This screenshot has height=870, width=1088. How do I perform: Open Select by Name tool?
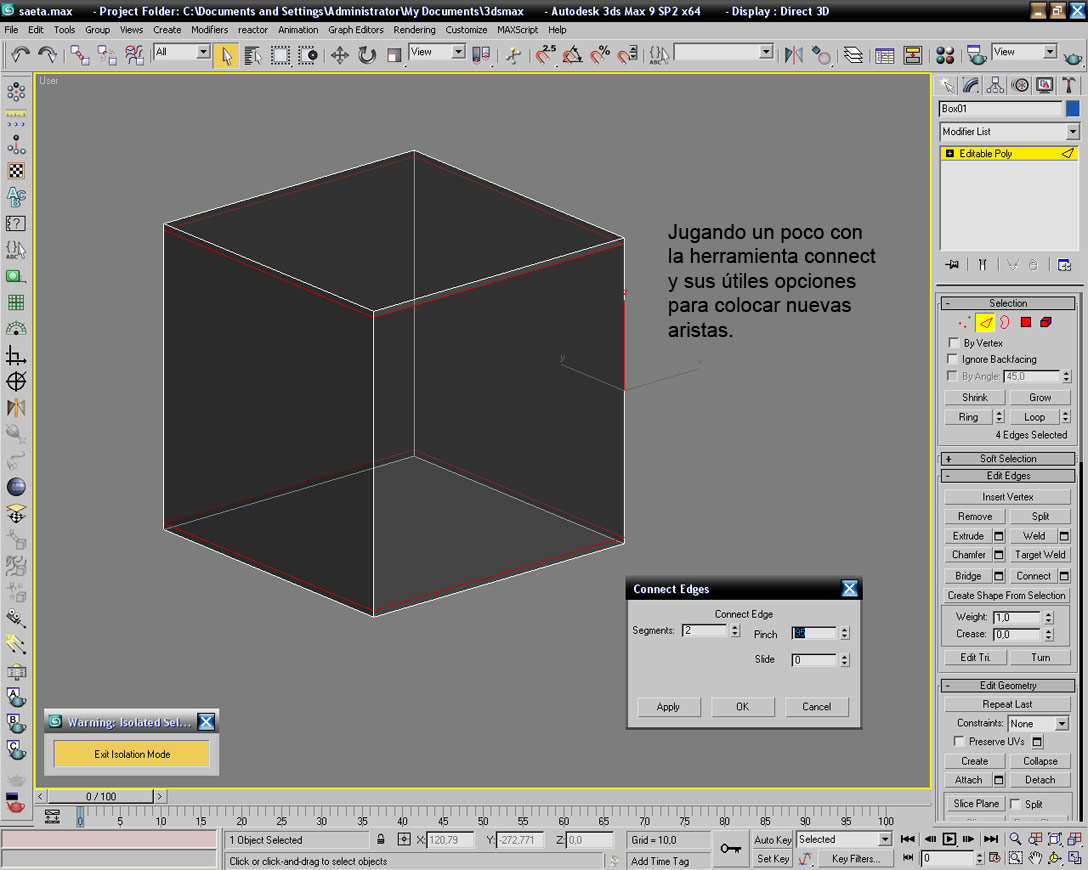(x=253, y=55)
